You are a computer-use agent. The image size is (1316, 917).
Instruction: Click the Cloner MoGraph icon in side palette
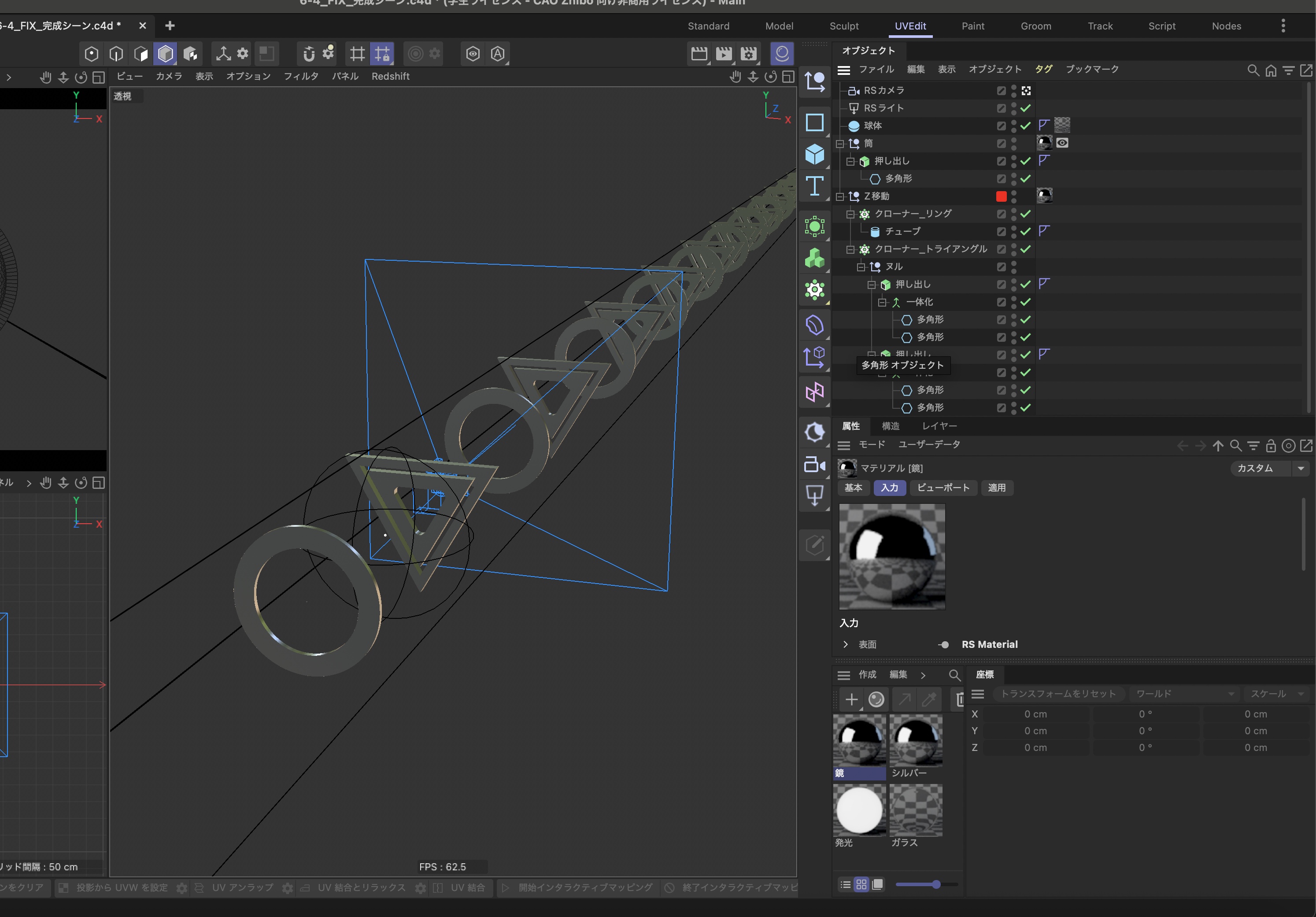coord(814,289)
